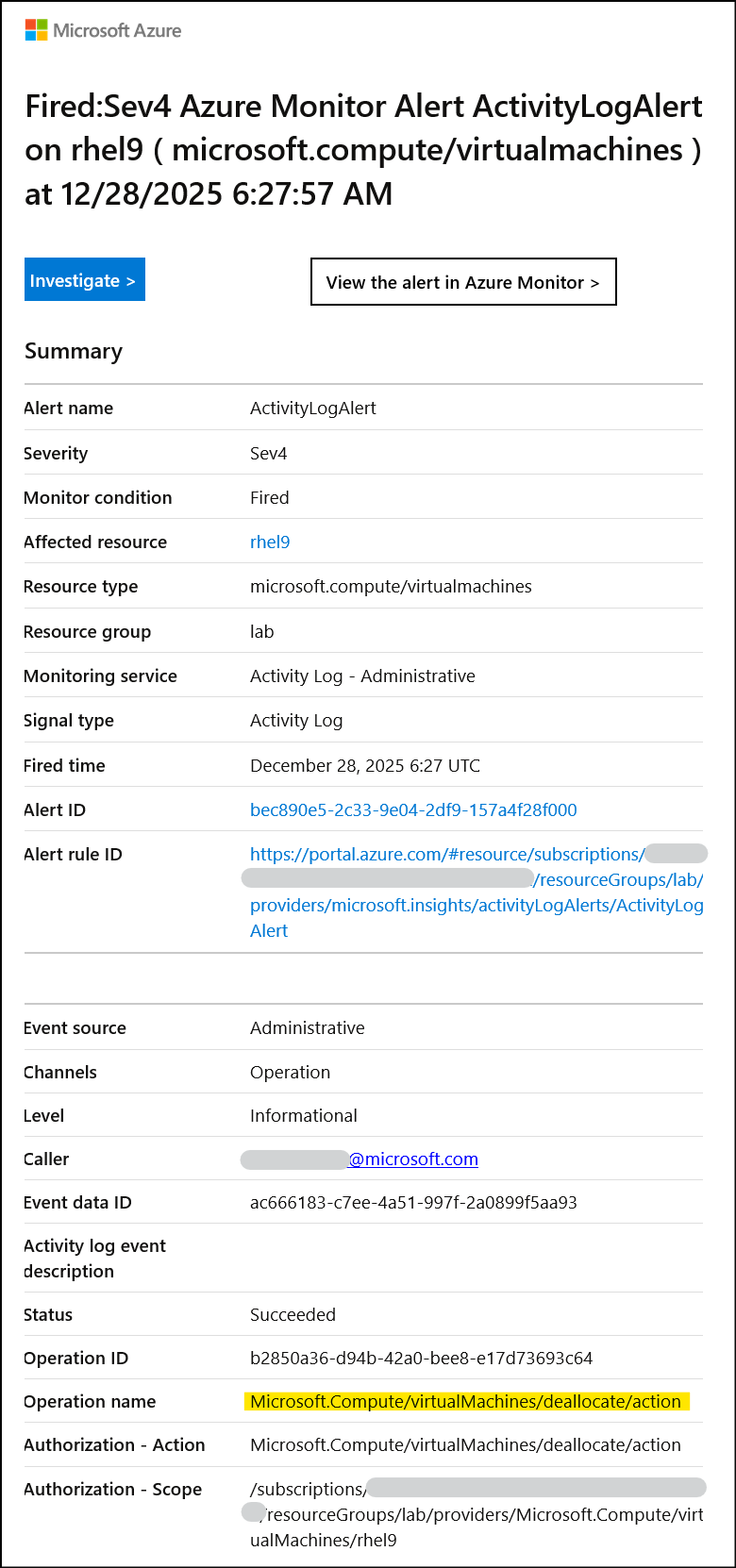Select the Resource group value lab
Viewport: 736px width, 1568px height.
coord(262,632)
